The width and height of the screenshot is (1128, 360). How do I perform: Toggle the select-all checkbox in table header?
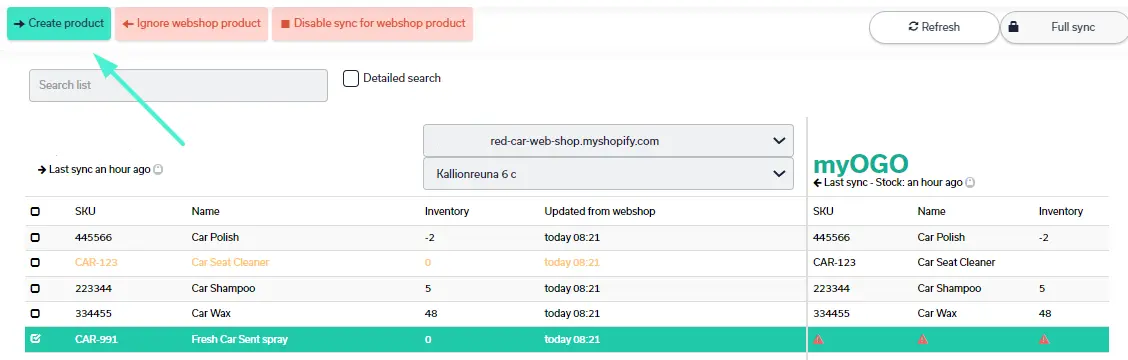tap(35, 212)
